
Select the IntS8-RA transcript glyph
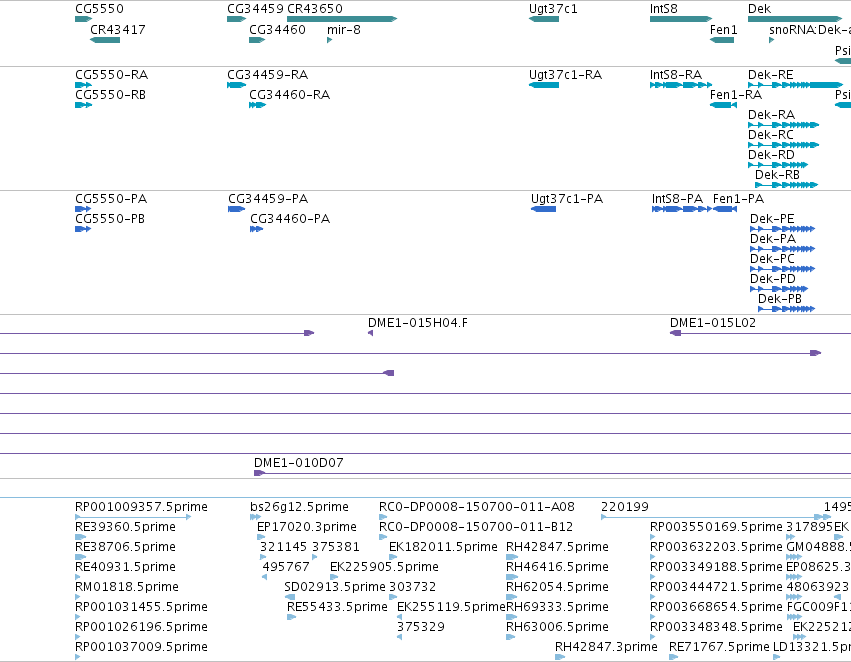pos(681,85)
